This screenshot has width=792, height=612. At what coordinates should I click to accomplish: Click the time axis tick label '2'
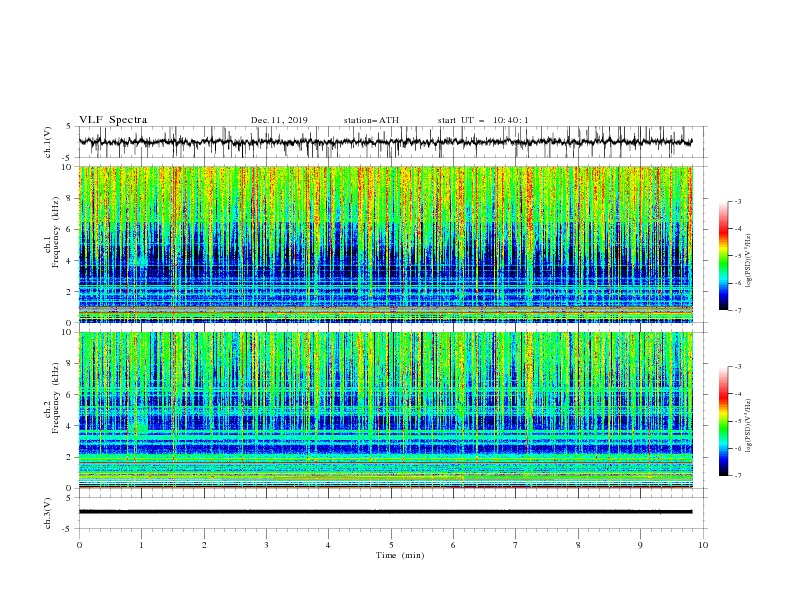pos(204,545)
